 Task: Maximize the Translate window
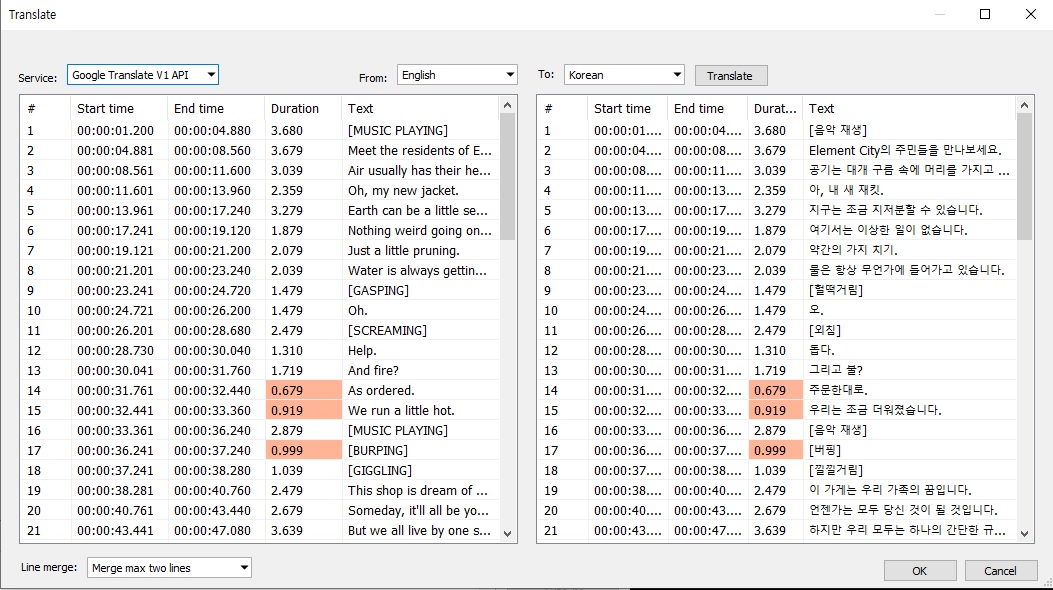[985, 14]
